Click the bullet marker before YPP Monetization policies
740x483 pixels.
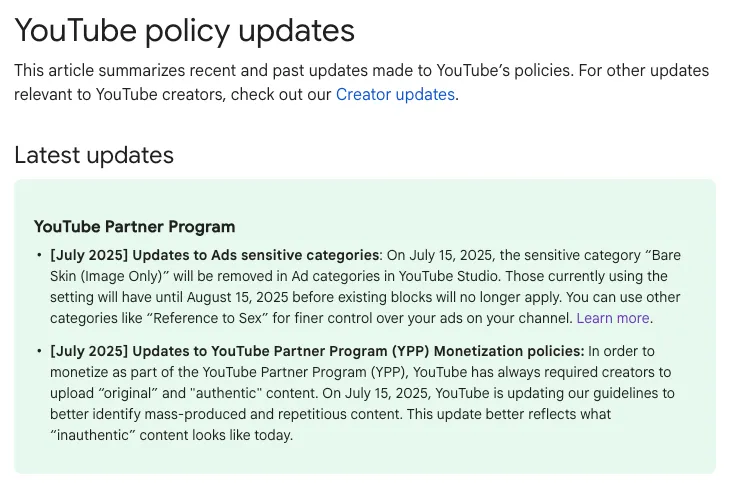click(x=39, y=351)
